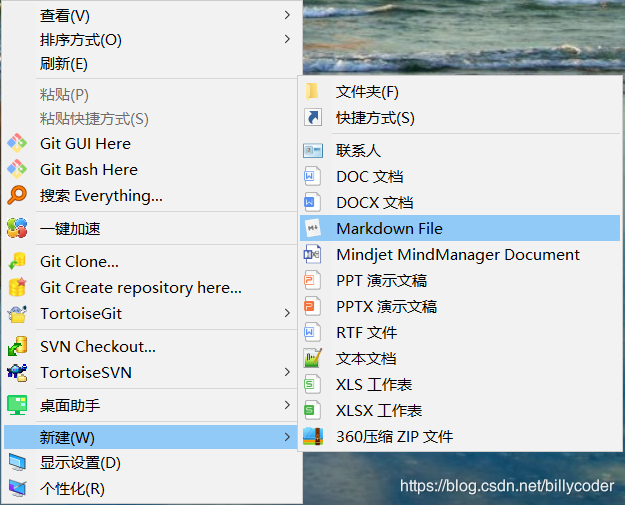Expand the 查看(V) submenu arrow

287,15
